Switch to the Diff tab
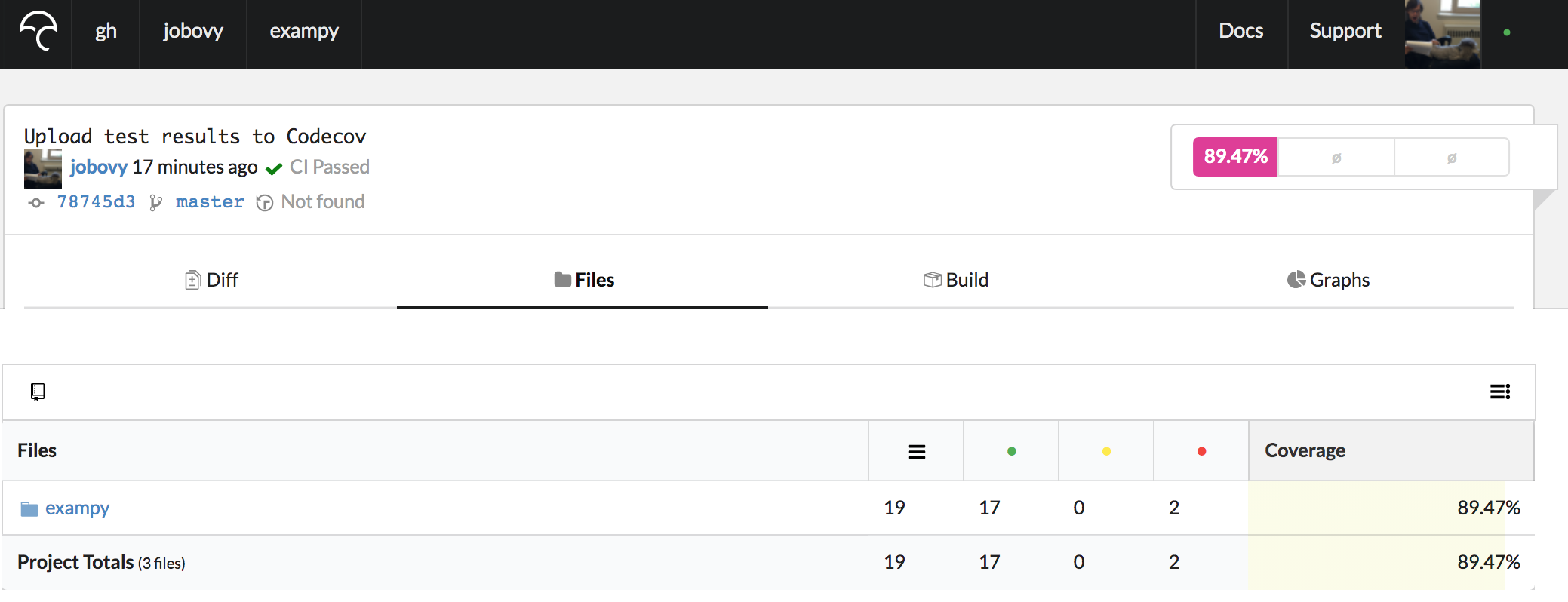Image resolution: width=1568 pixels, height=602 pixels. coord(211,280)
